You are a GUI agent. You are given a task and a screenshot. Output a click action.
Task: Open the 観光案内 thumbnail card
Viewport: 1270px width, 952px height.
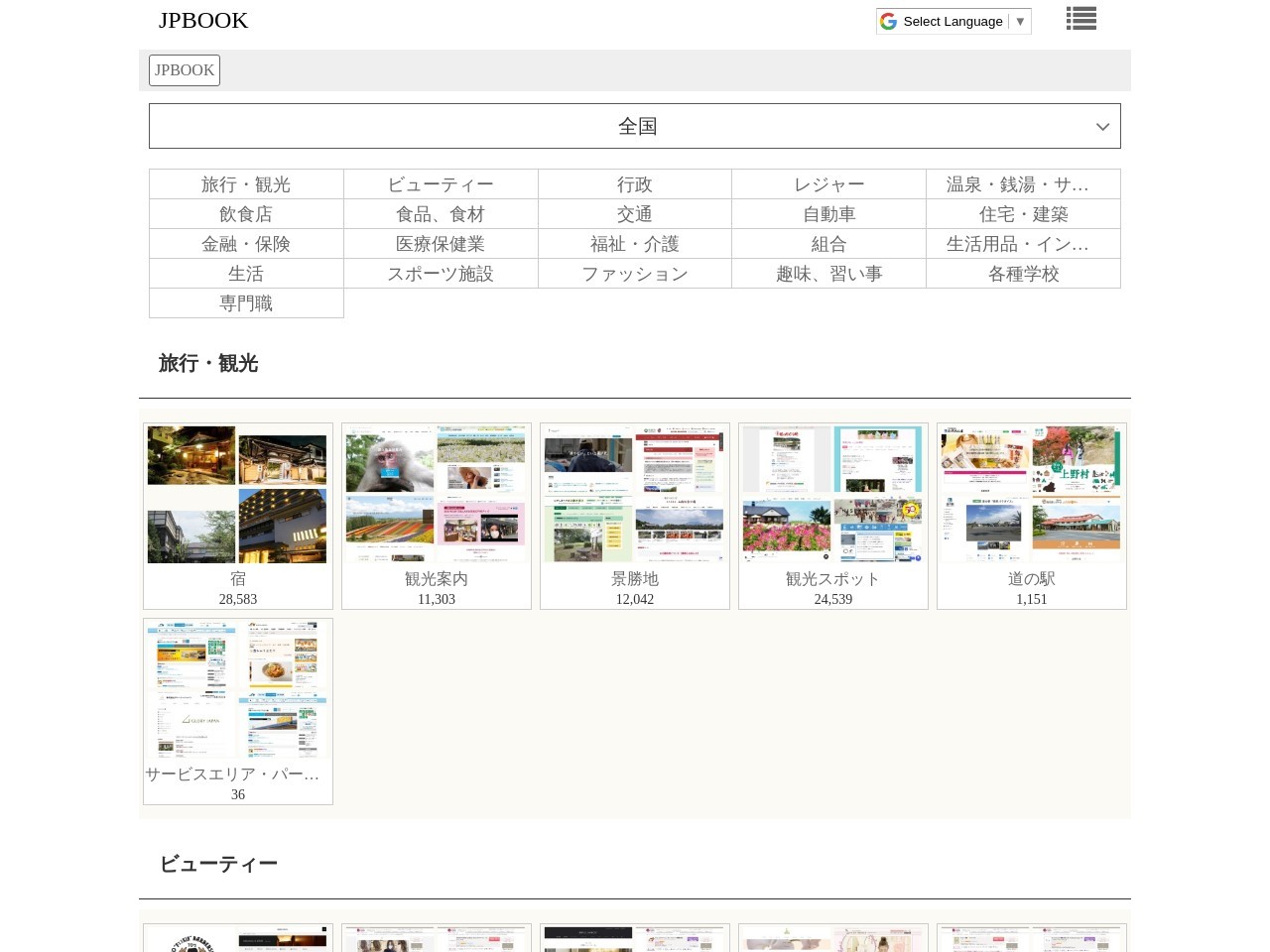(x=437, y=515)
